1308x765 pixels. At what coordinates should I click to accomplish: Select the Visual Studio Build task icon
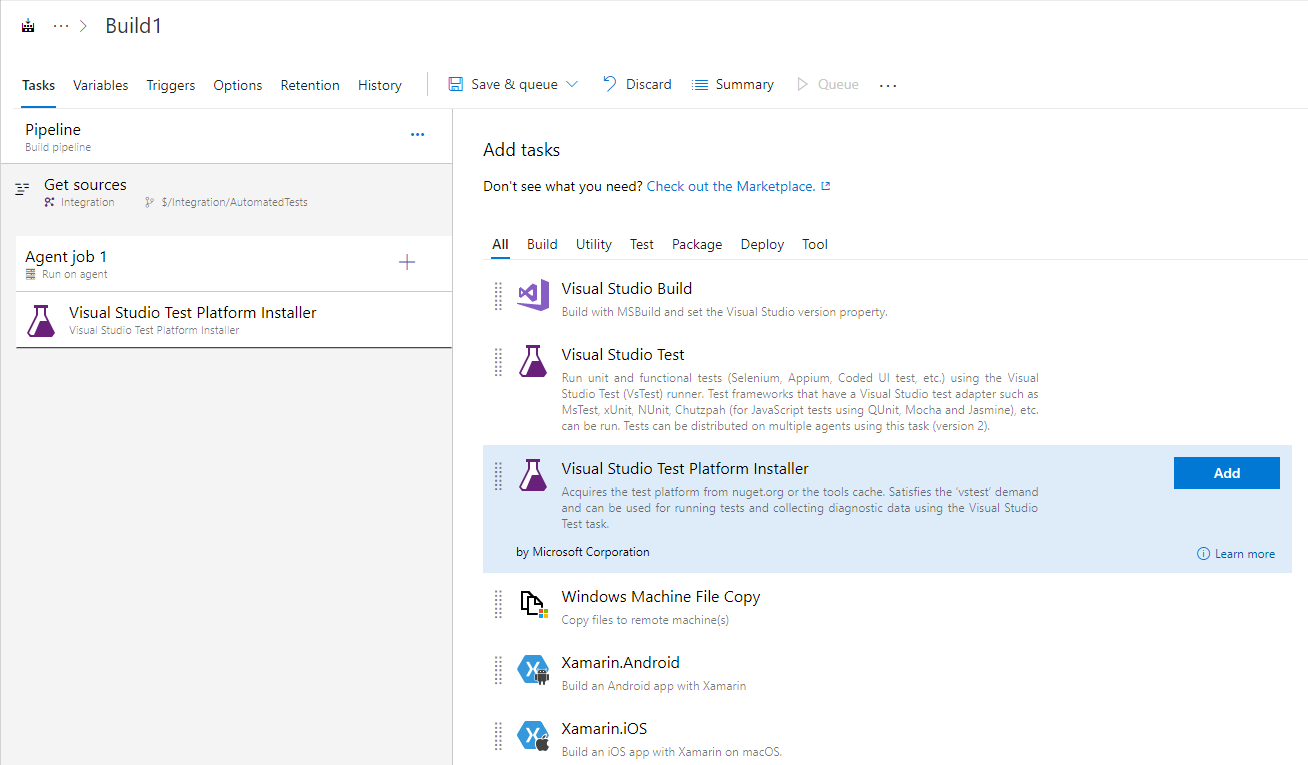pyautogui.click(x=533, y=295)
